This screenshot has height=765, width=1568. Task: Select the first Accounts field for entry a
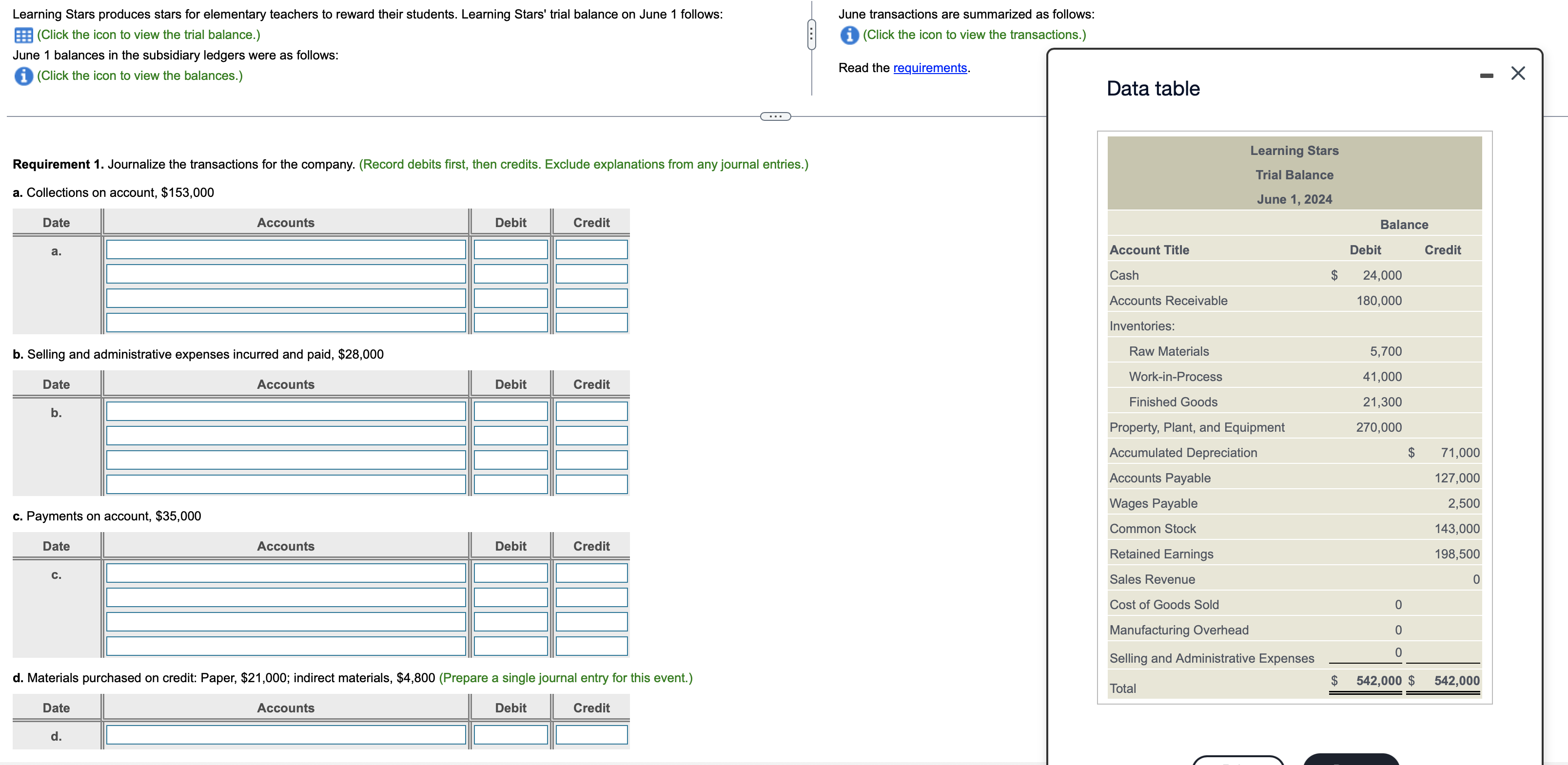[x=286, y=249]
